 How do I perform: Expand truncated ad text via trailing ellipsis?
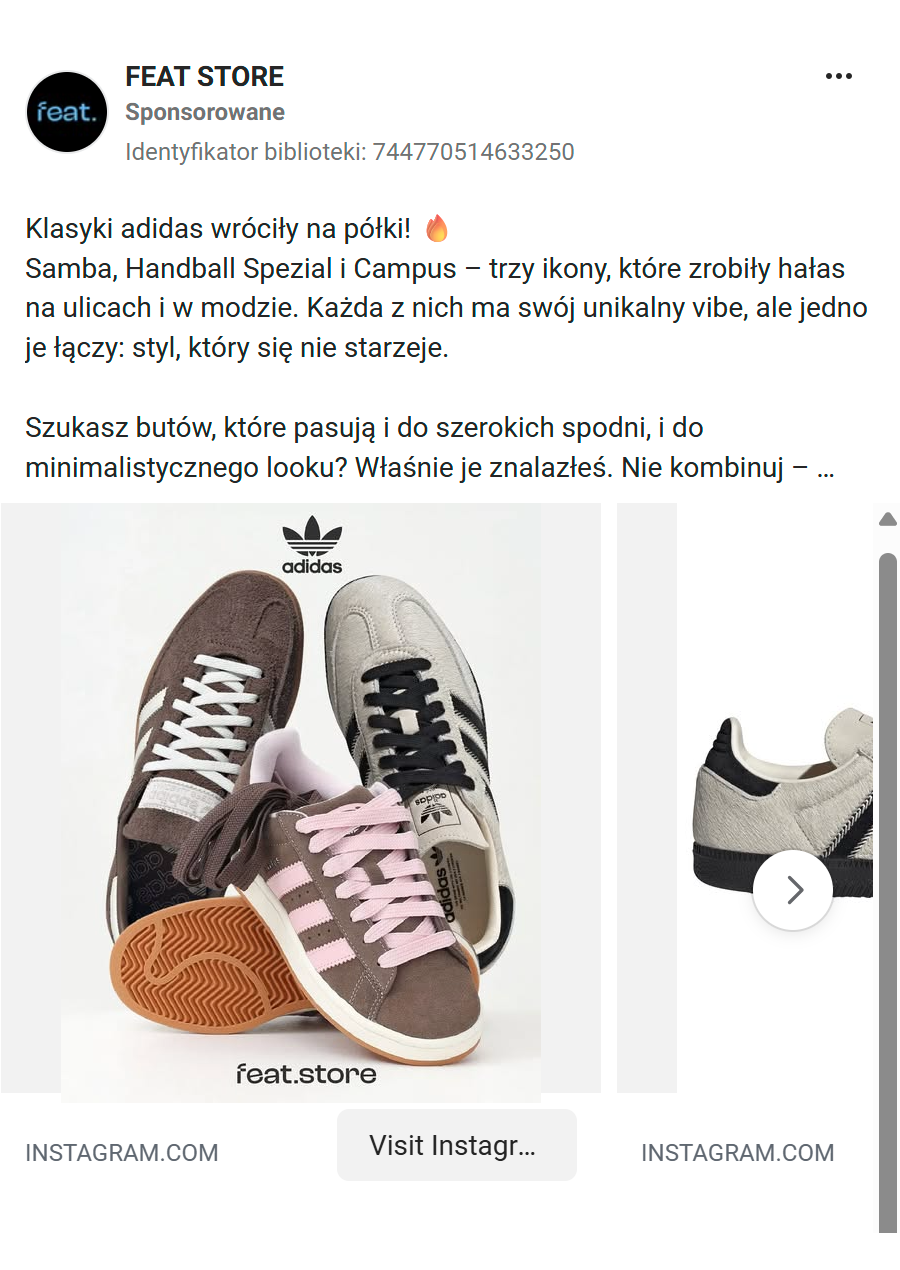pos(825,467)
